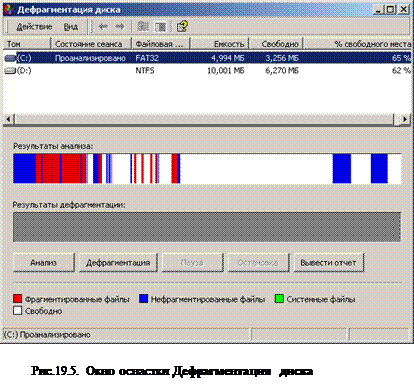This screenshot has height=386, width=414.
Task: Click the 62 % free space value
Action: [401, 71]
